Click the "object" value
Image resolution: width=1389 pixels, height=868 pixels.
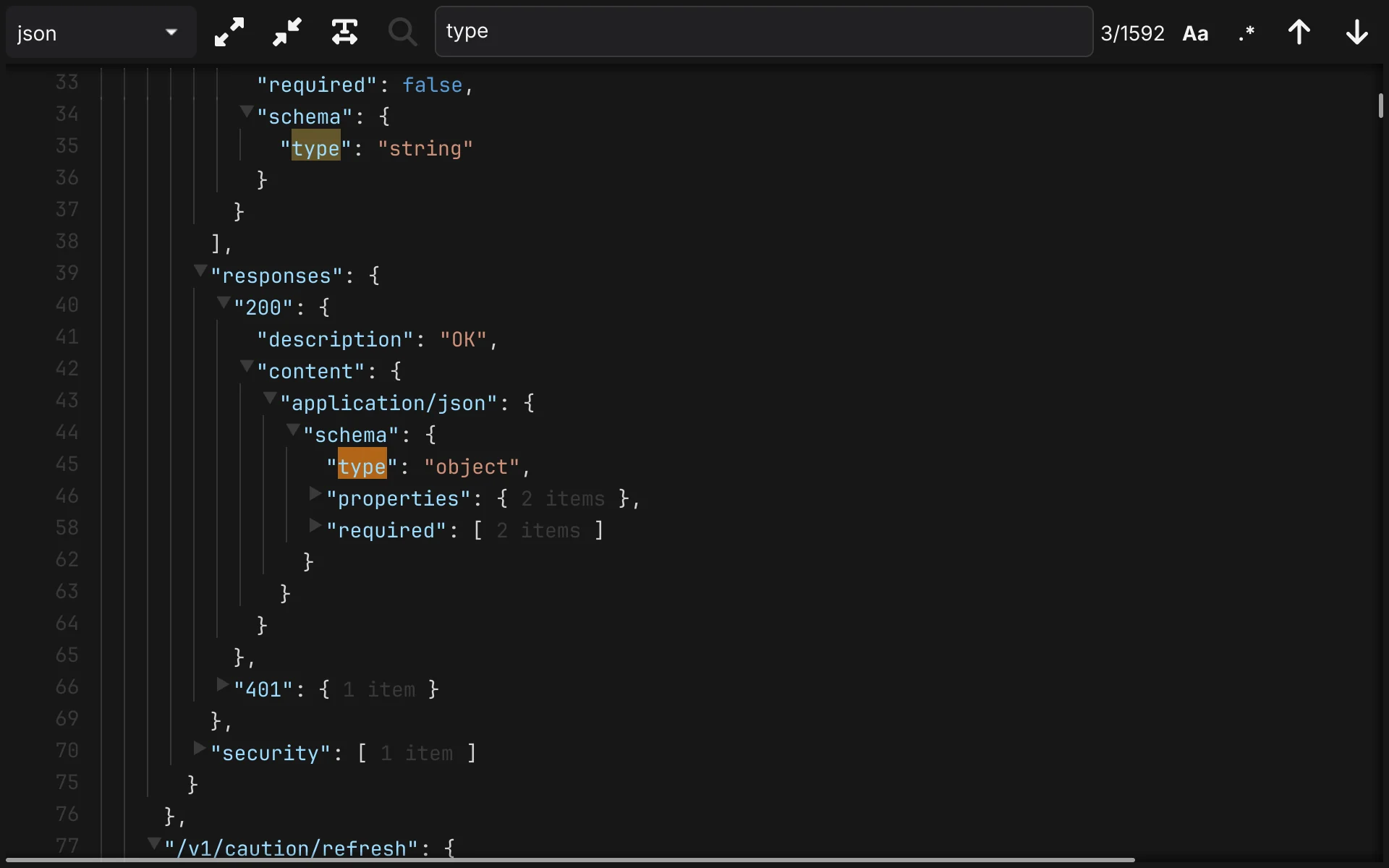pos(472,467)
